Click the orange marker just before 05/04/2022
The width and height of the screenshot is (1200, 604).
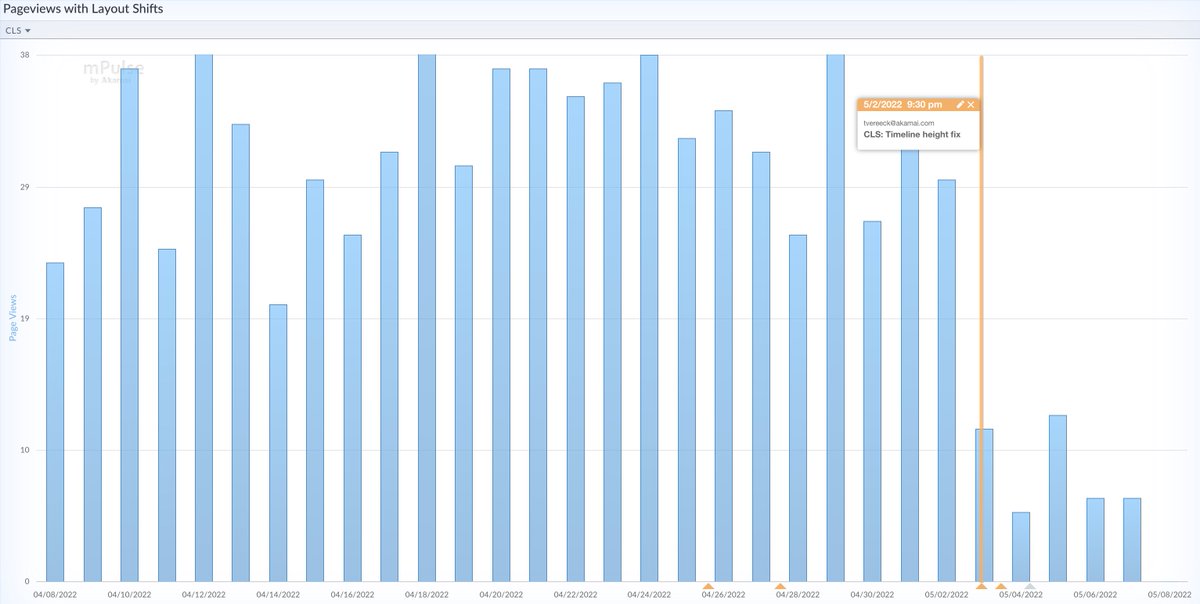point(1000,585)
